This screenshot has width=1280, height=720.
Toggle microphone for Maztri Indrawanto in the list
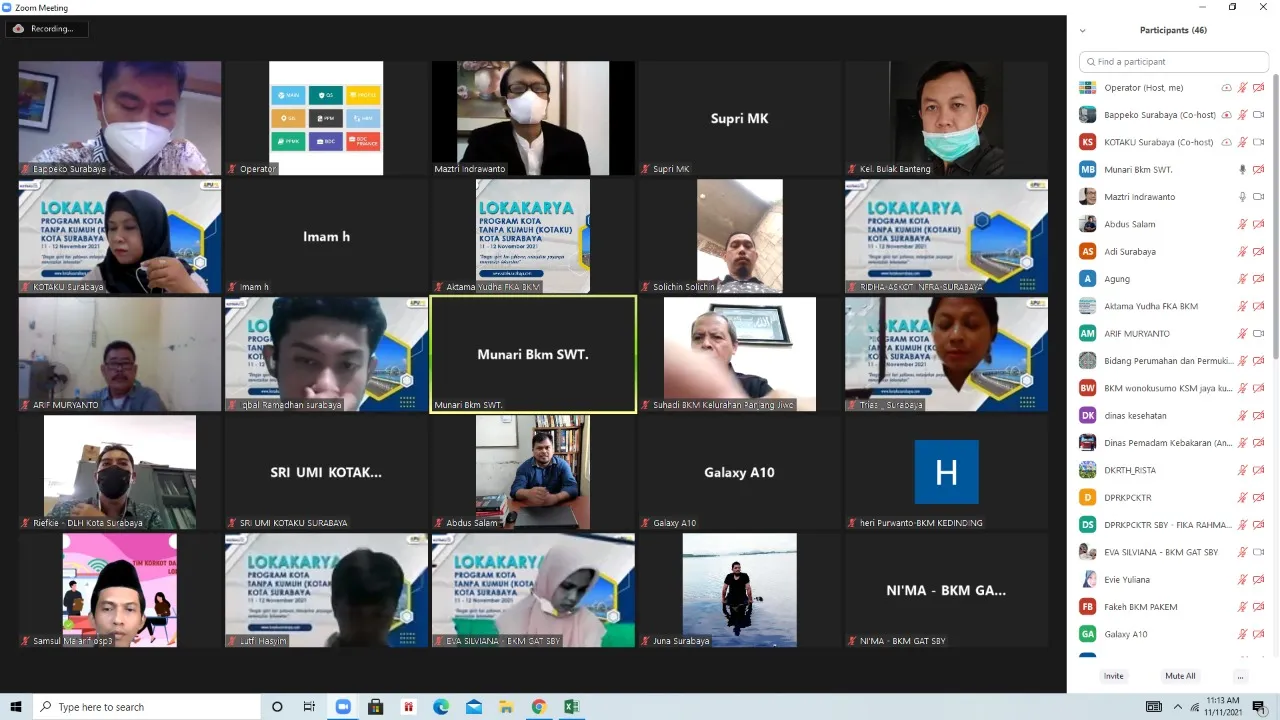point(1242,197)
